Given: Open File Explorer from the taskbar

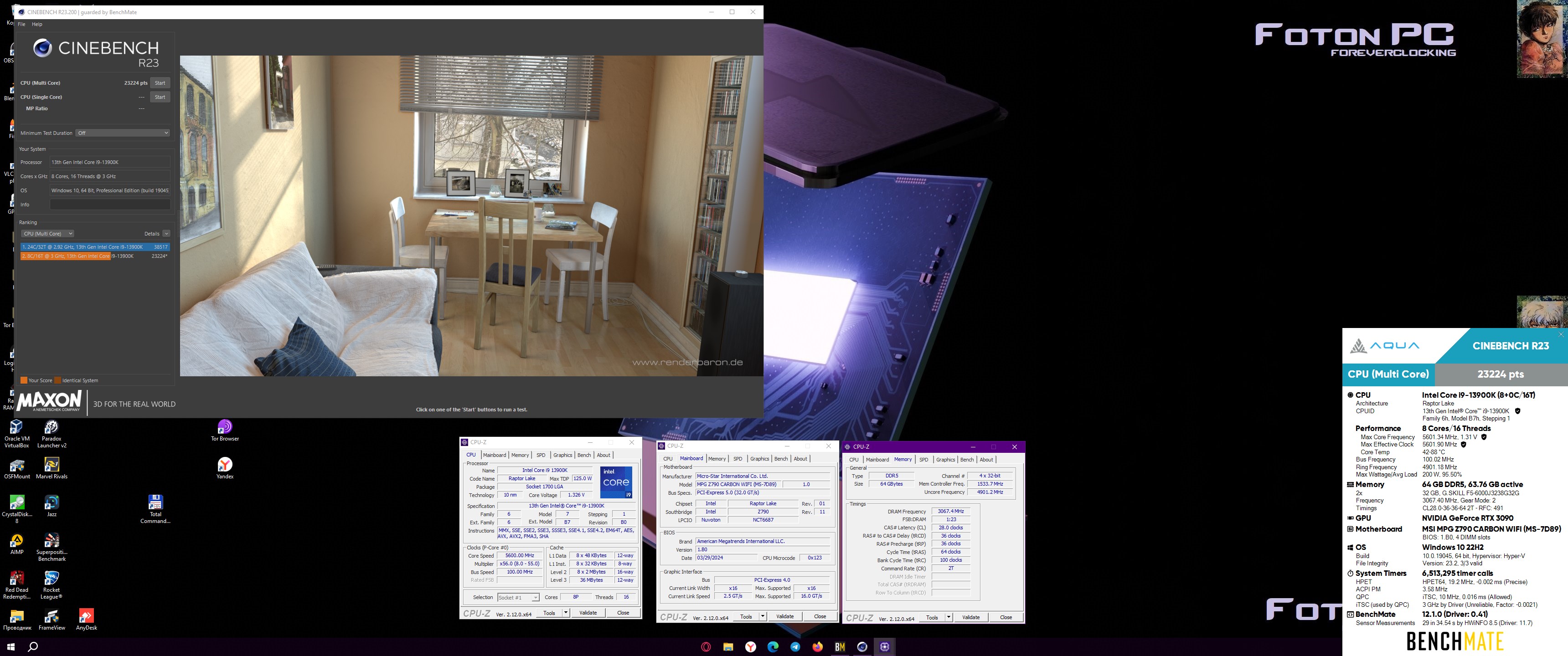Looking at the screenshot, I should click(x=728, y=647).
